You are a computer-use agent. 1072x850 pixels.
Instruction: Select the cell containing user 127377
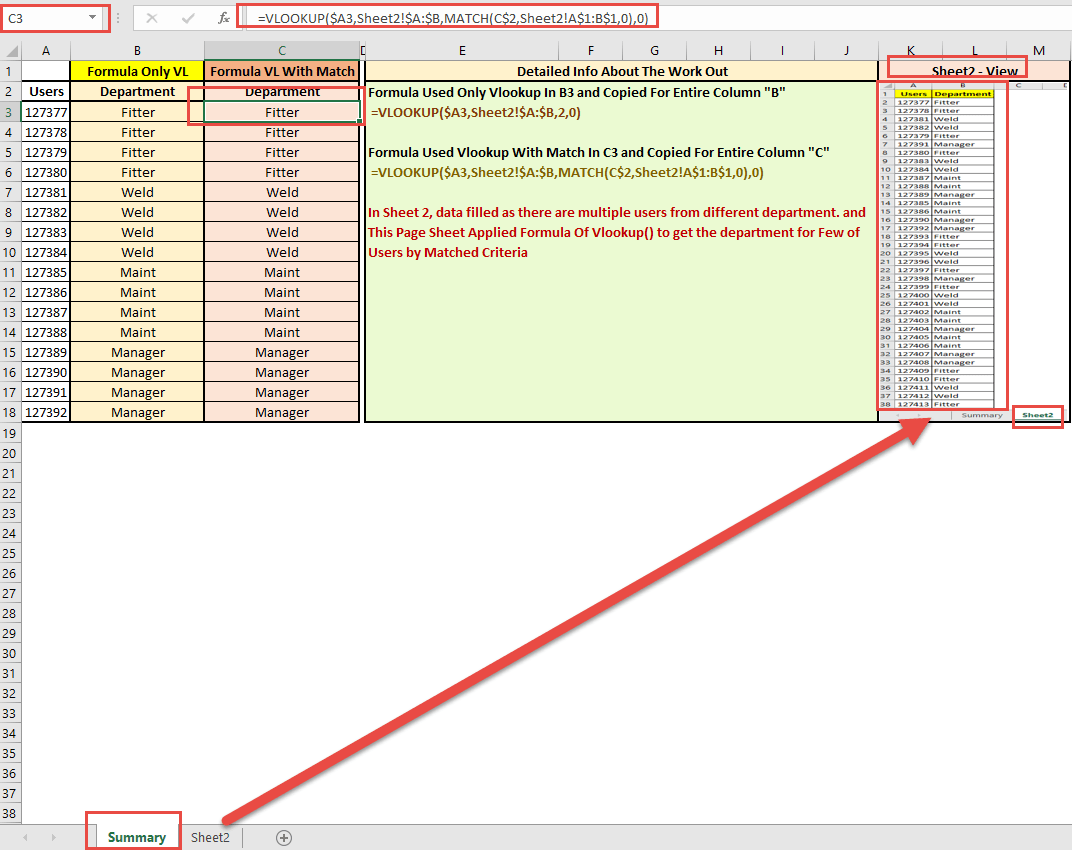click(45, 111)
